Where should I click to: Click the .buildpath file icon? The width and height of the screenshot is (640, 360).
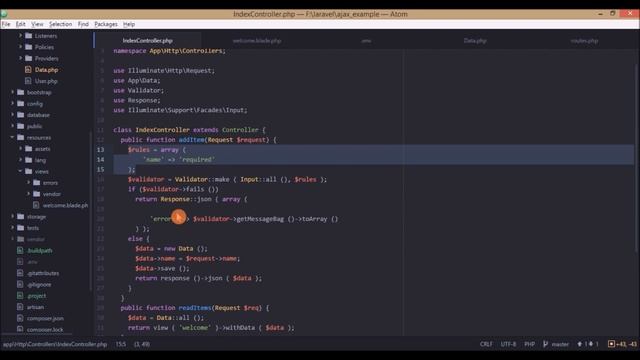pyautogui.click(x=20, y=250)
